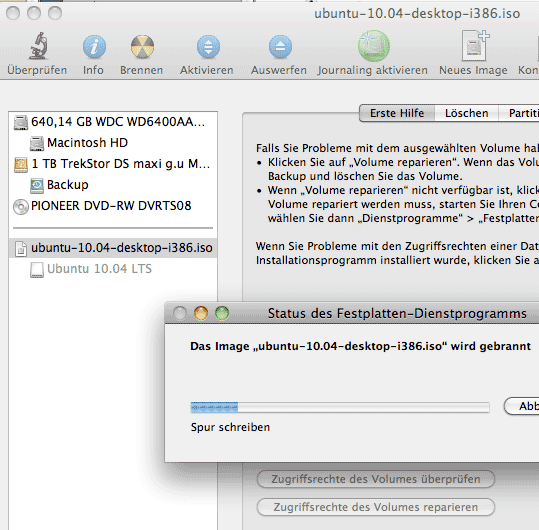The width and height of the screenshot is (539, 530).
Task: Click the burn progress bar
Action: pyautogui.click(x=340, y=407)
